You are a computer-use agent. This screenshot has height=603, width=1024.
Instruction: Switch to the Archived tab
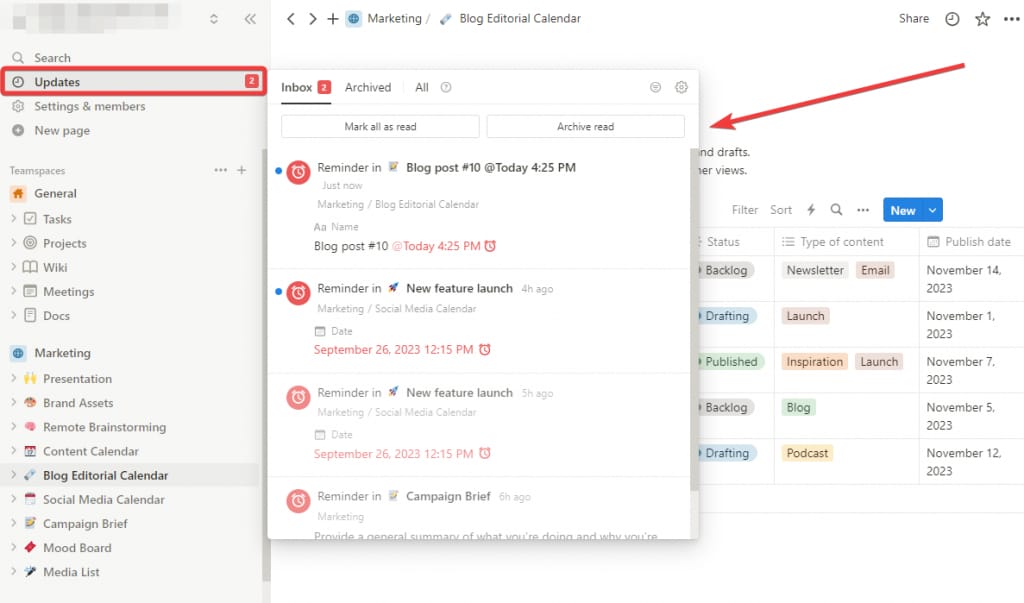click(x=368, y=88)
